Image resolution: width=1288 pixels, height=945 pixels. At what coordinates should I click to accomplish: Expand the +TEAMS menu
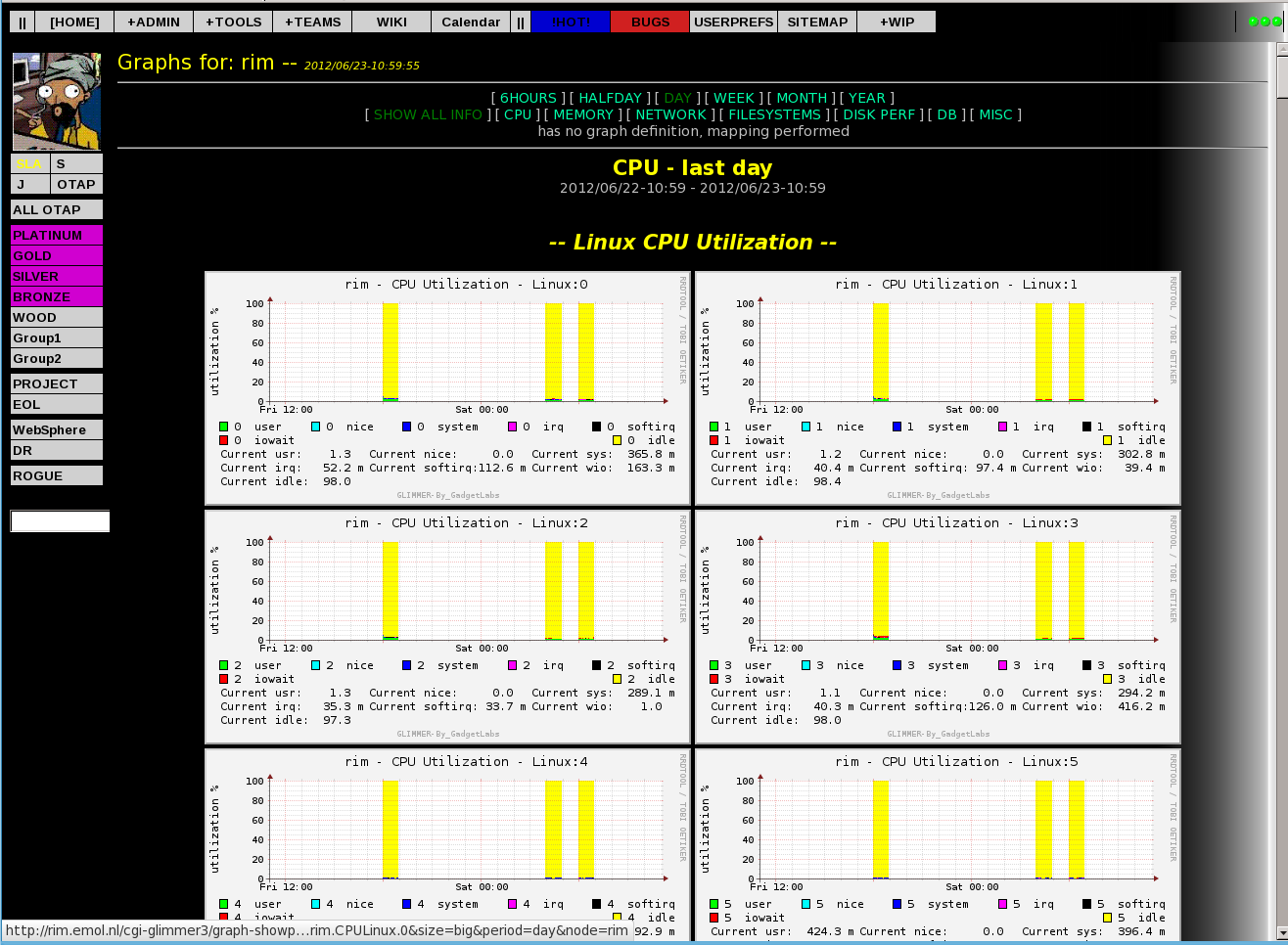pyautogui.click(x=313, y=22)
